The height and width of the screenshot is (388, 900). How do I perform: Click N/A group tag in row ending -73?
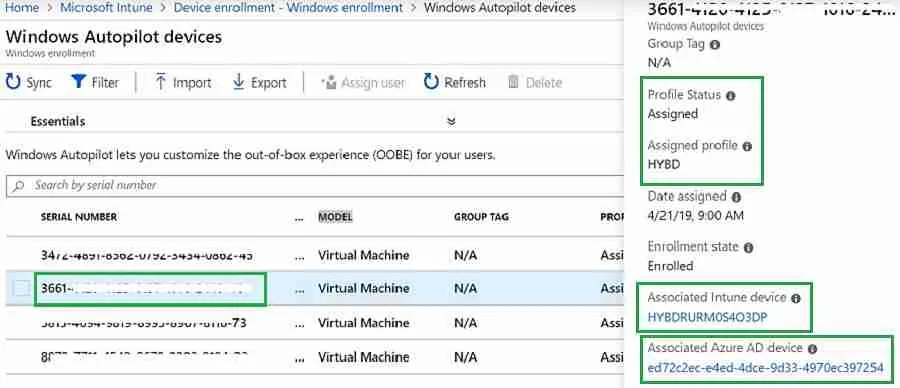click(465, 323)
